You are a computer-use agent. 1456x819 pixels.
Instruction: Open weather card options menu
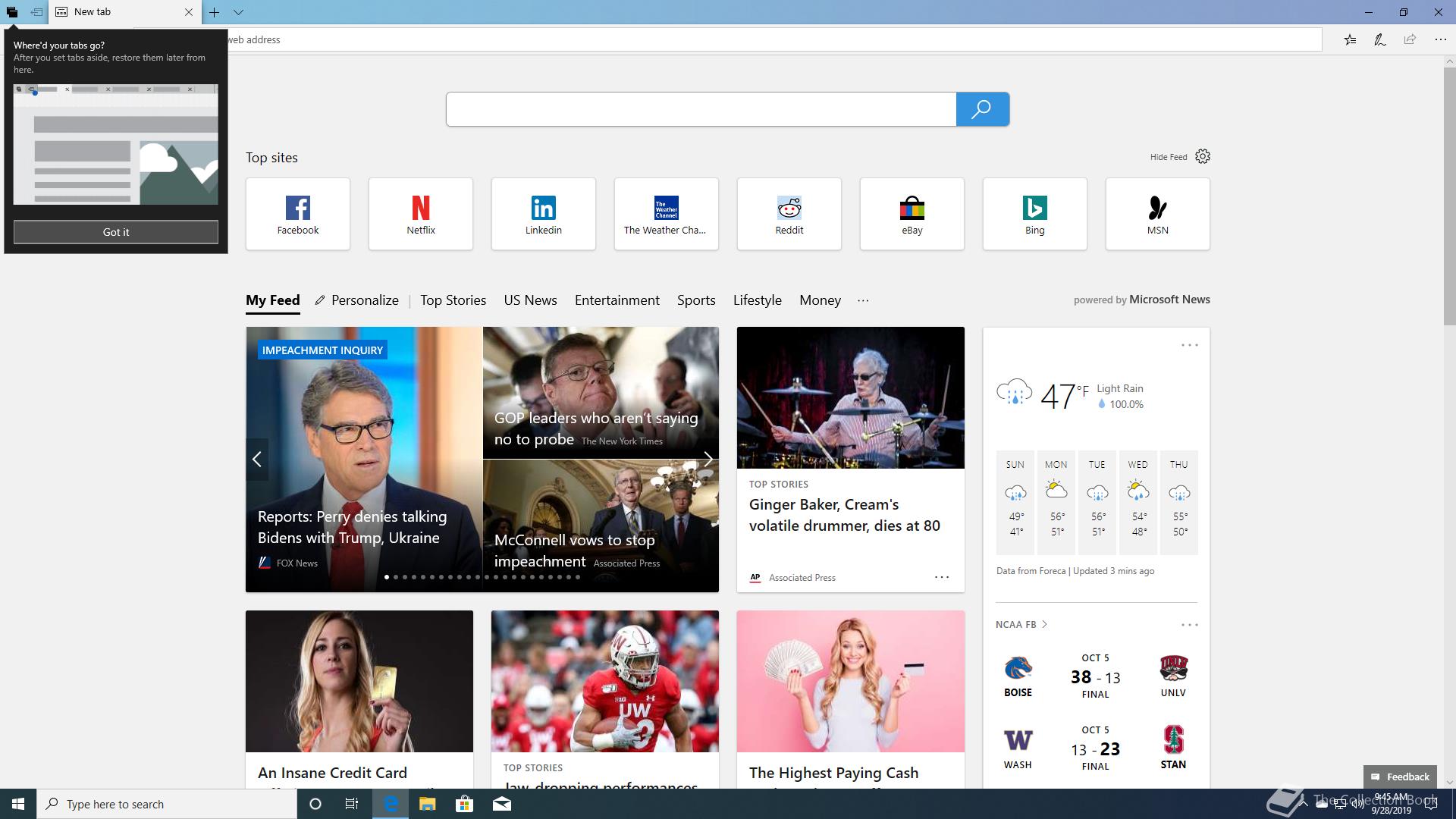(x=1189, y=345)
